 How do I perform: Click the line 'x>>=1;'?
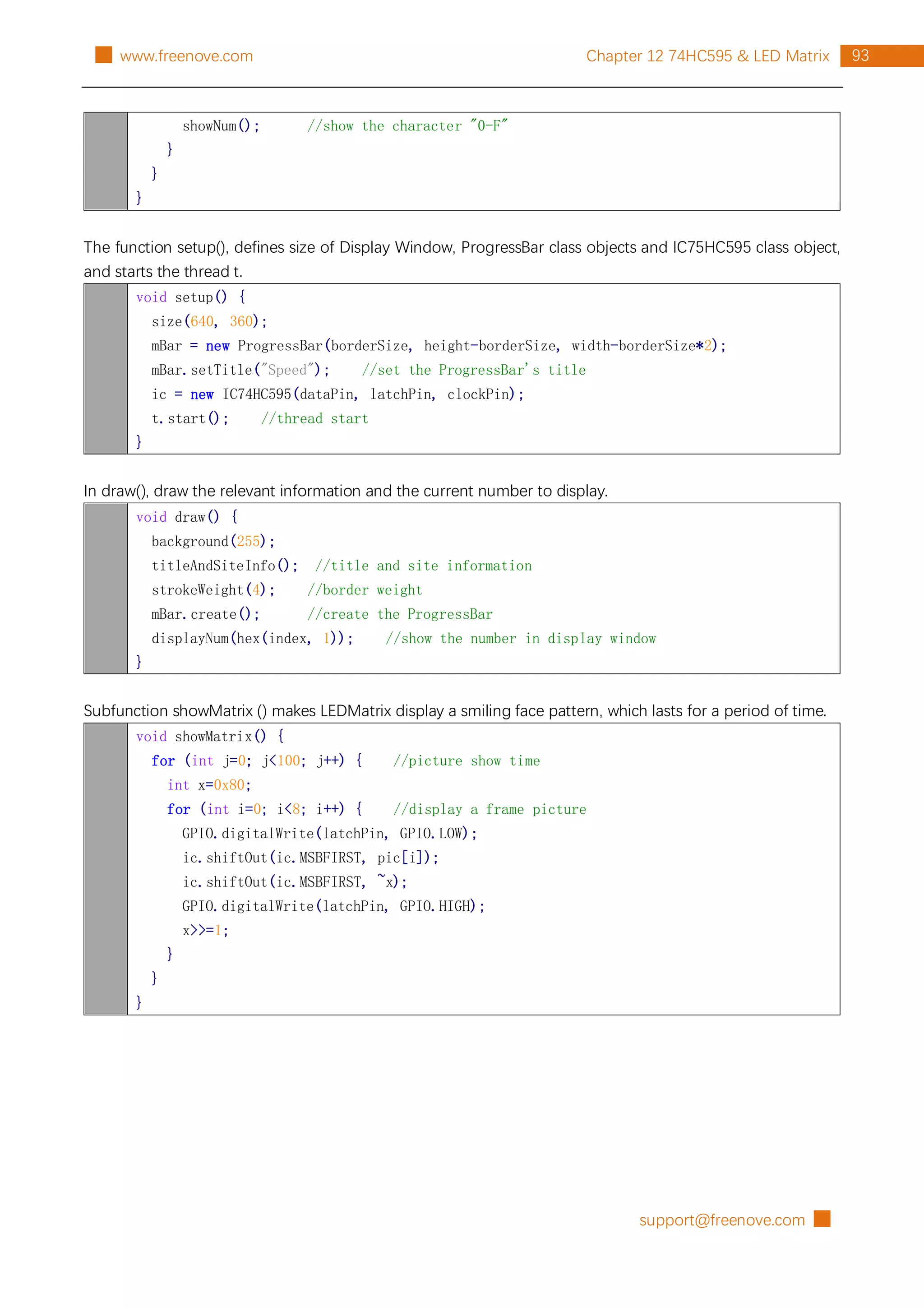(206, 931)
